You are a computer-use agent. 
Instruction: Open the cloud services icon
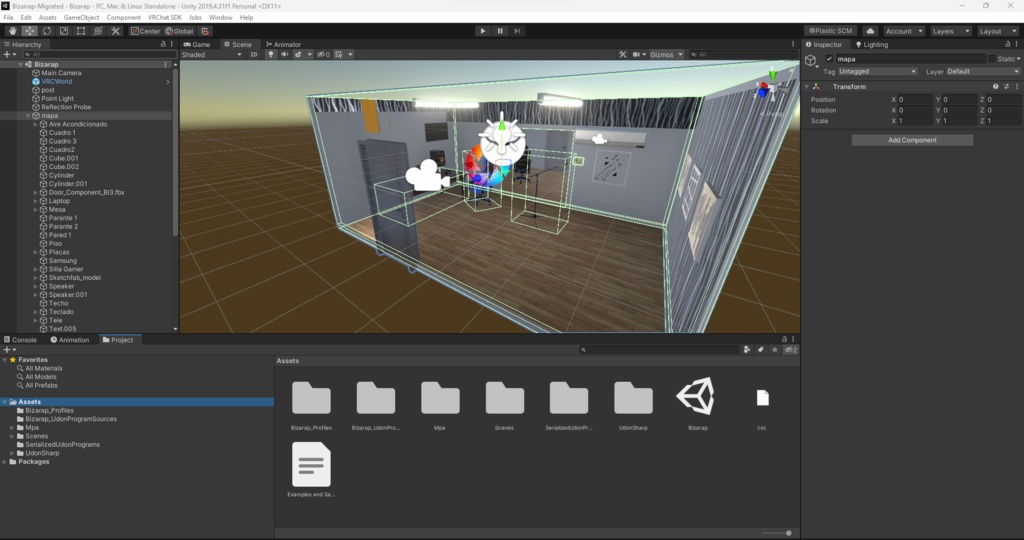tap(870, 31)
